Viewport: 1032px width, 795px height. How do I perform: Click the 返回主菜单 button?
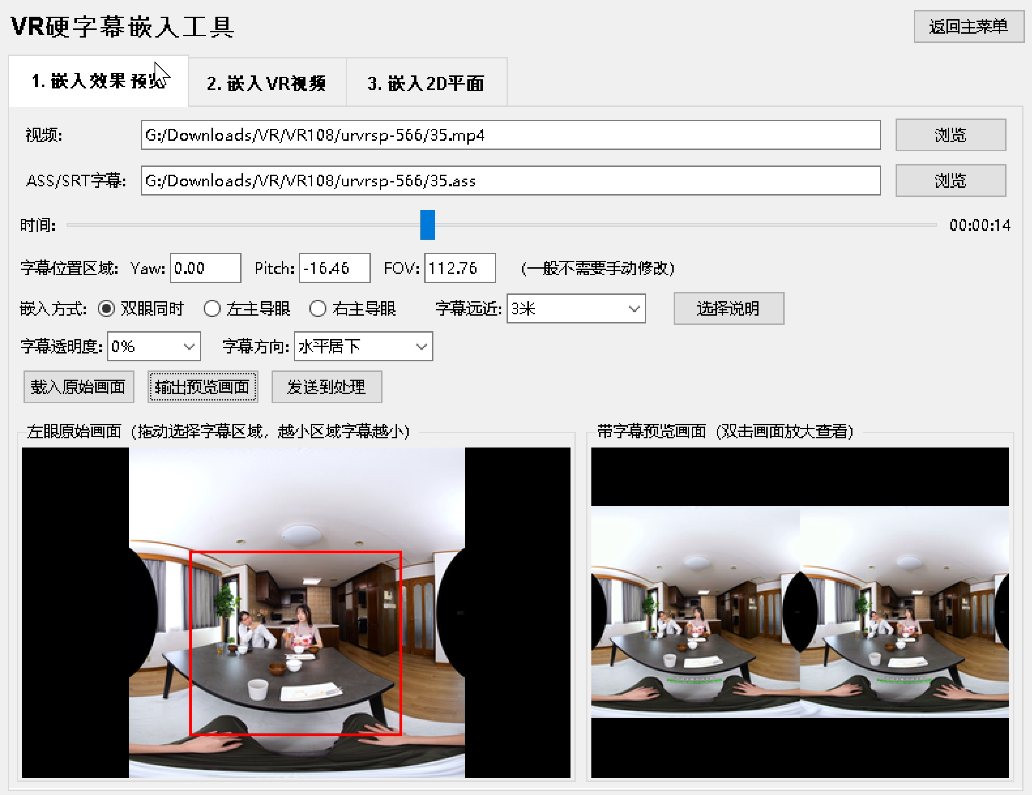coord(968,27)
